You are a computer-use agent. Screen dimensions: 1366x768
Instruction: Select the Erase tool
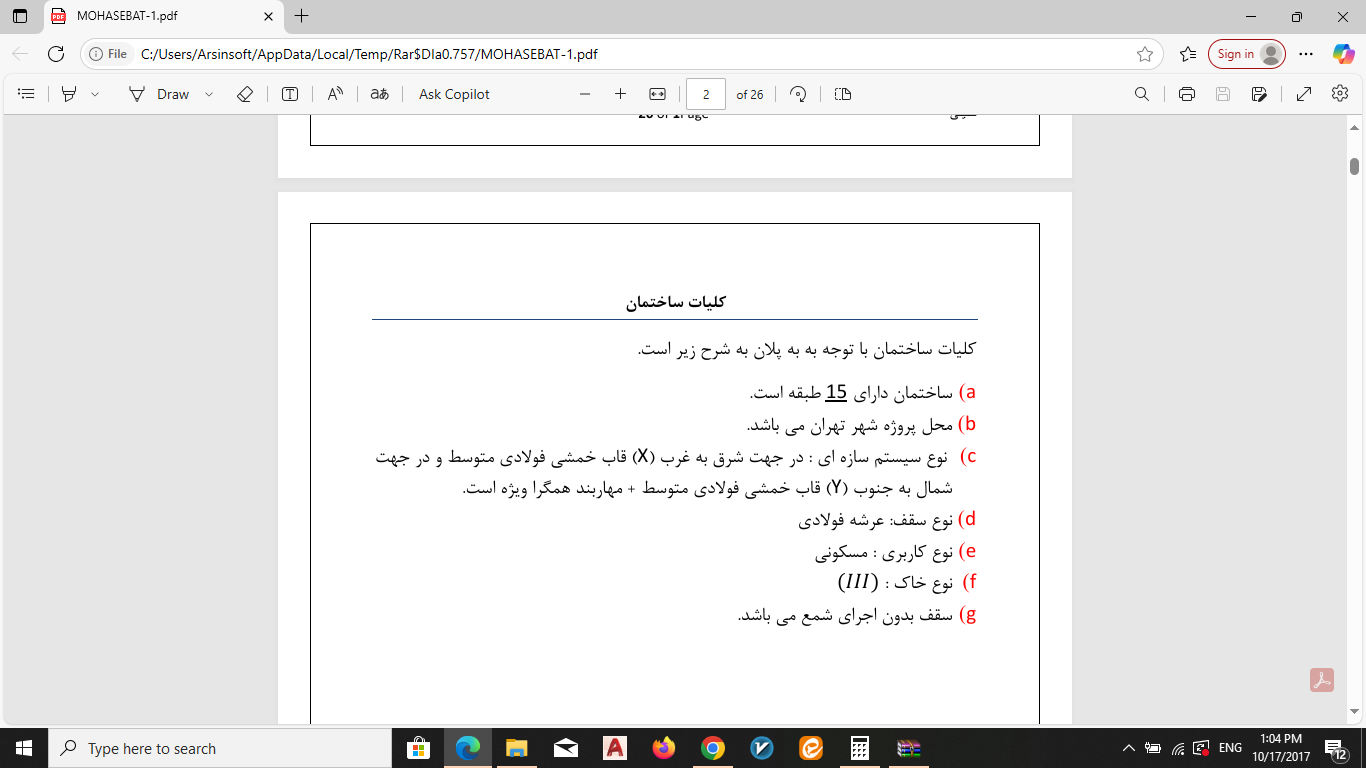pos(245,94)
